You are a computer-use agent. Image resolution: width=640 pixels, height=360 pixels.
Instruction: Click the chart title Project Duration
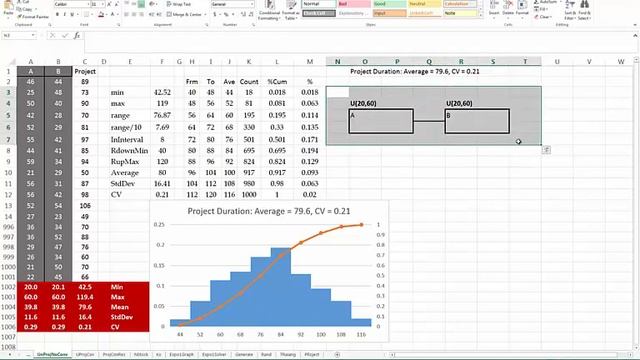tap(269, 211)
